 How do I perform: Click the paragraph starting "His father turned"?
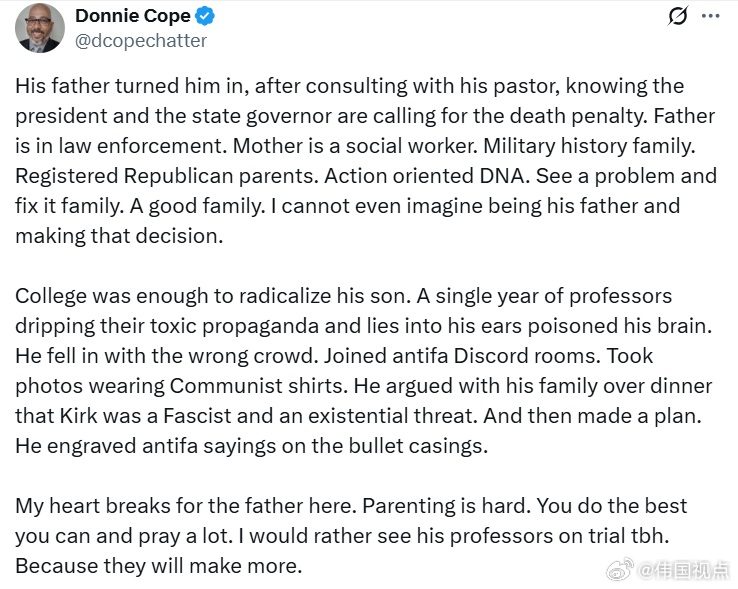click(366, 161)
